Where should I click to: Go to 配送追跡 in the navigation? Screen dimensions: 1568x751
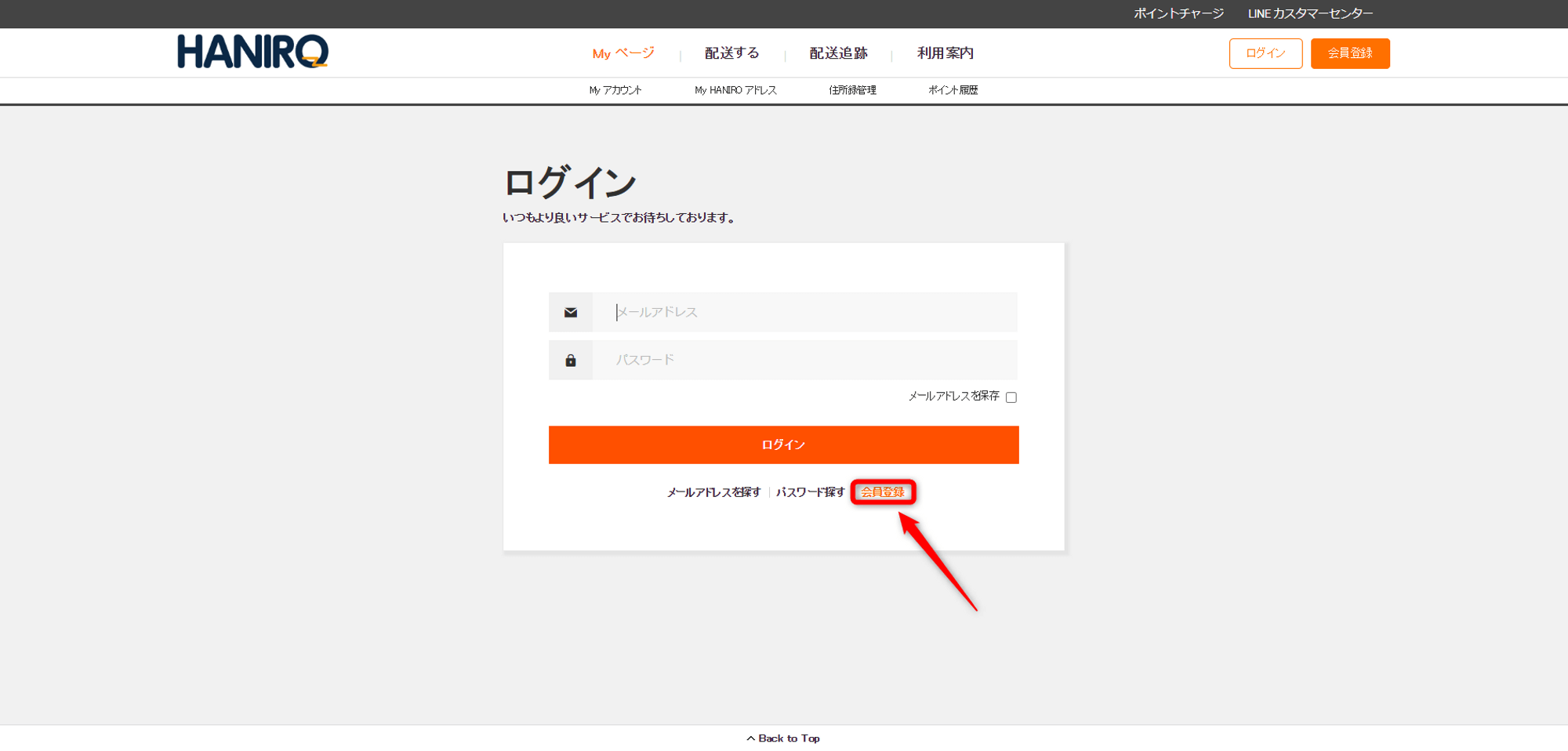tap(838, 53)
